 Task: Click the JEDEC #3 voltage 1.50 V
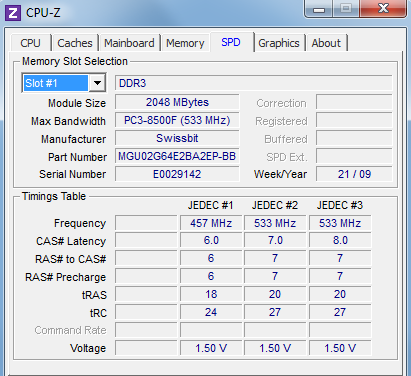pos(340,348)
